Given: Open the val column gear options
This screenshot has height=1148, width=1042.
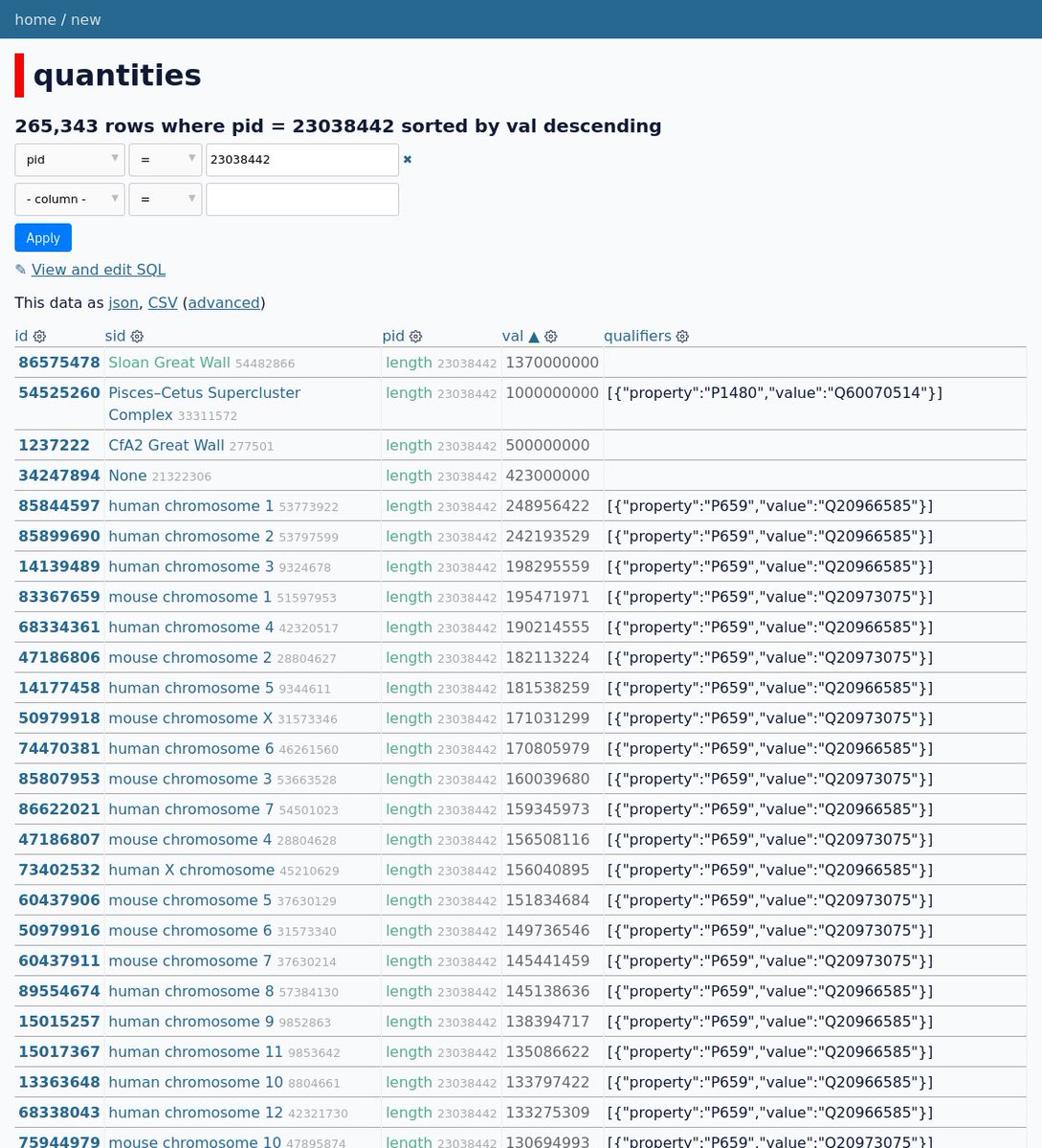Looking at the screenshot, I should 551,337.
